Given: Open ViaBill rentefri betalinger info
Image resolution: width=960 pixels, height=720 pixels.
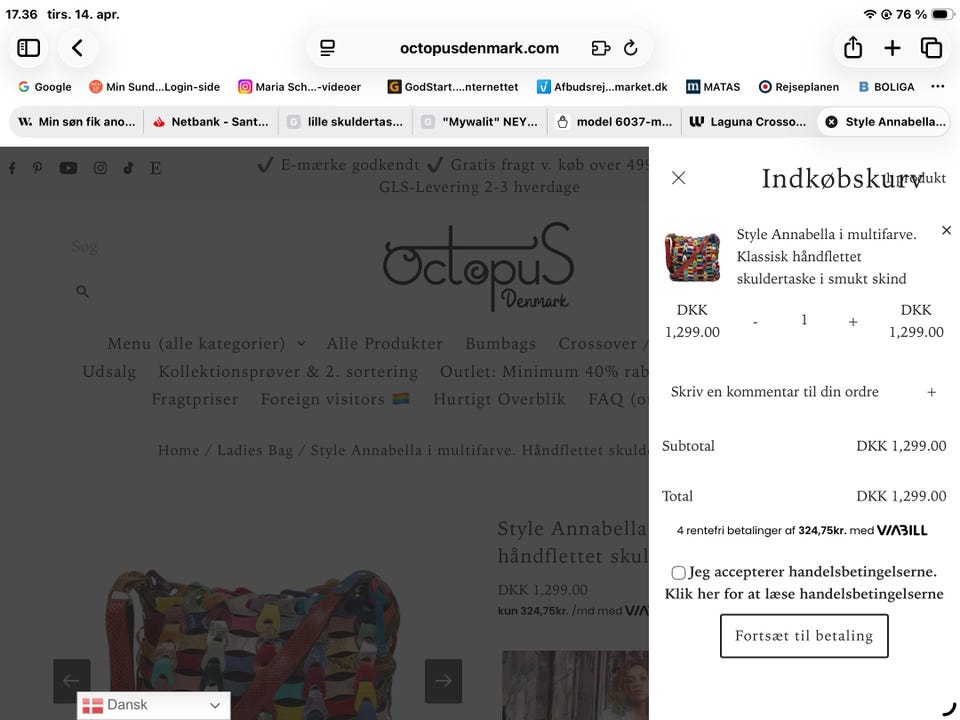Looking at the screenshot, I should click(x=803, y=530).
